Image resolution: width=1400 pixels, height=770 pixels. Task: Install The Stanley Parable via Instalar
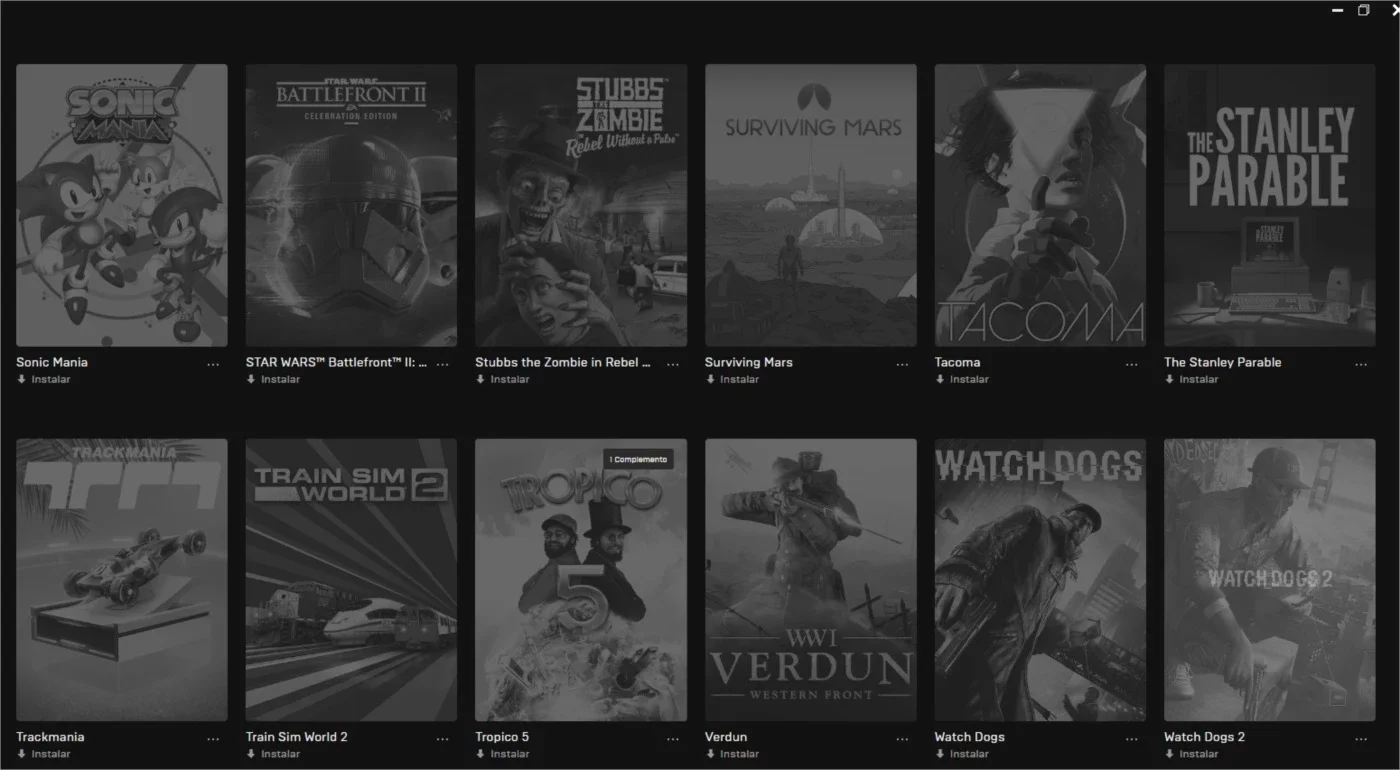pos(1192,380)
